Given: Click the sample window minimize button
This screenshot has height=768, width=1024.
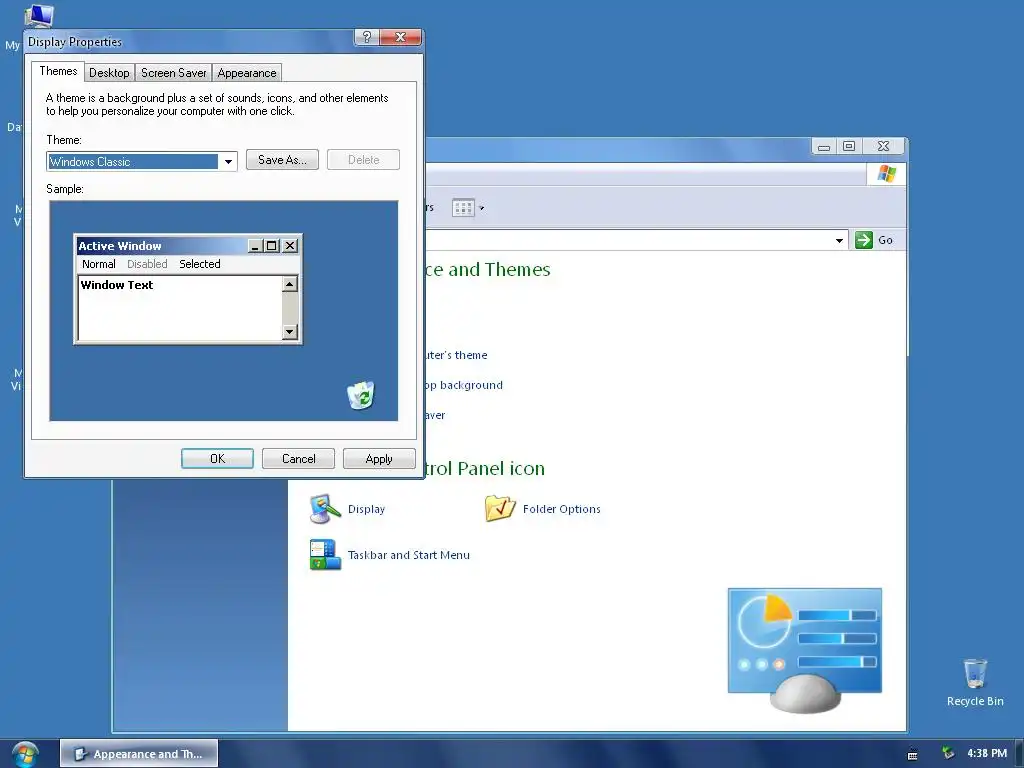Looking at the screenshot, I should [x=255, y=246].
